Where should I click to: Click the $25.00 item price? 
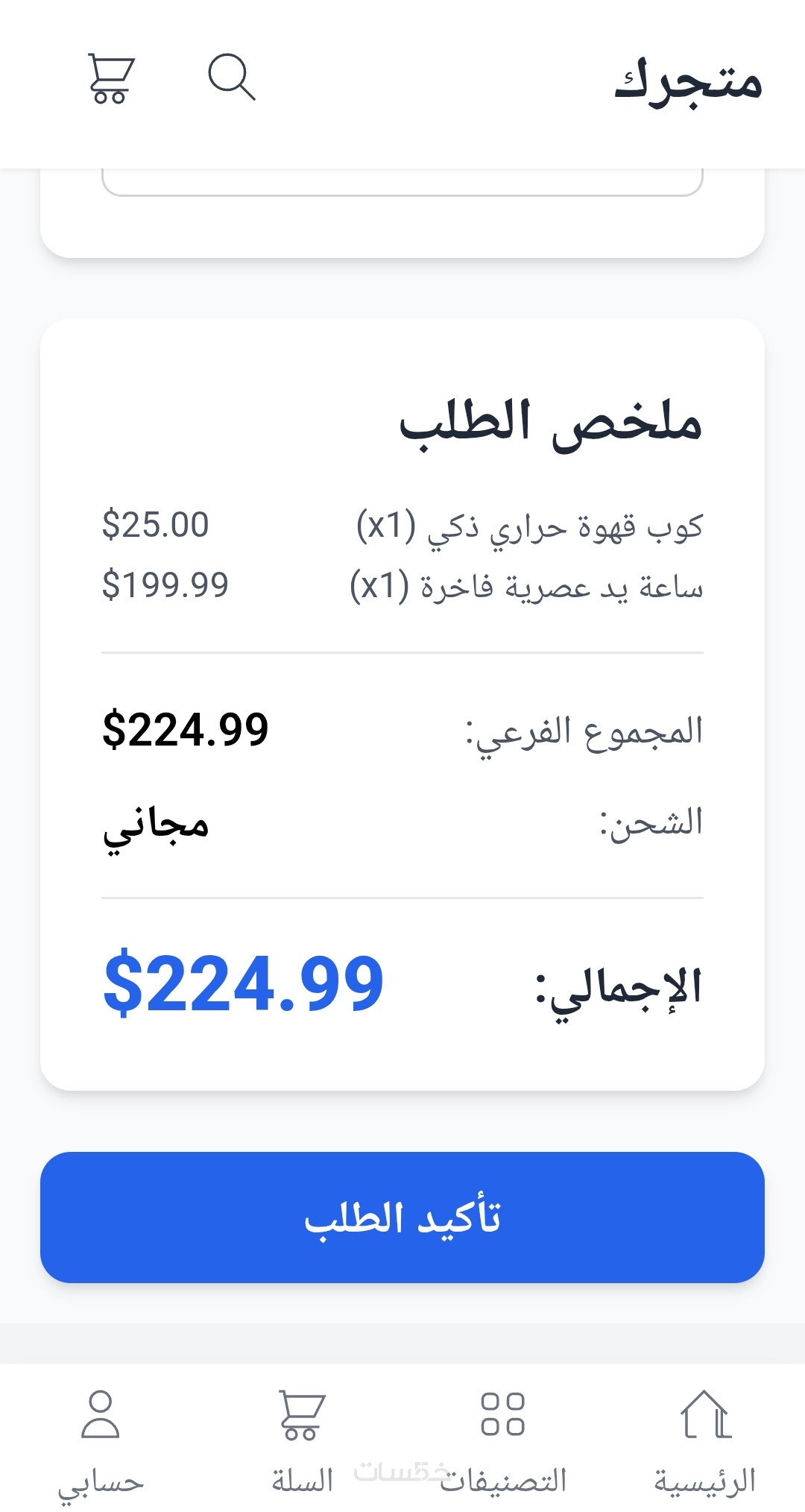[x=156, y=525]
